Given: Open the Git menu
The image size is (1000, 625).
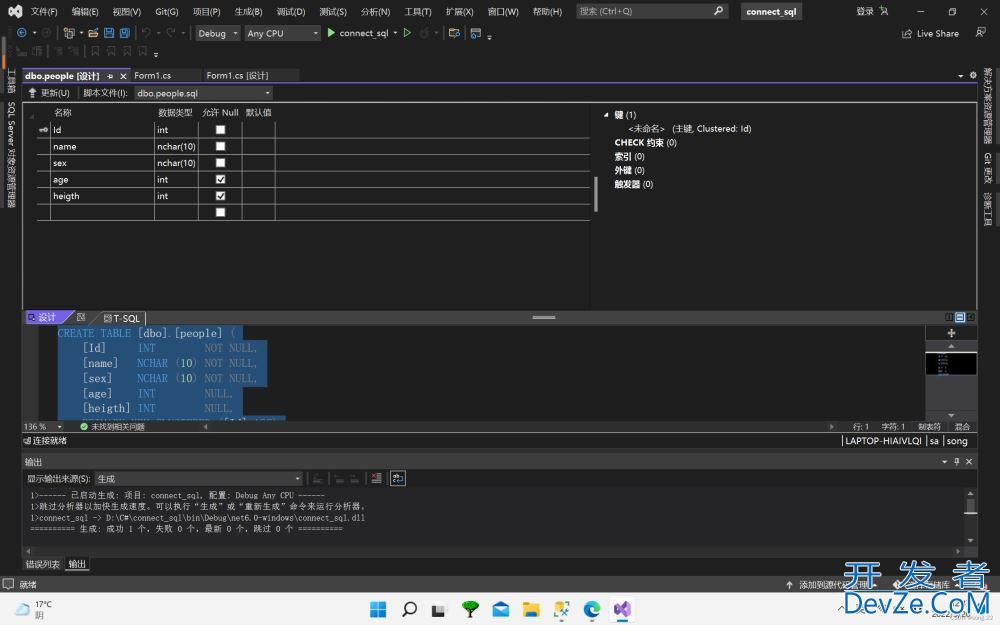Looking at the screenshot, I should [166, 11].
